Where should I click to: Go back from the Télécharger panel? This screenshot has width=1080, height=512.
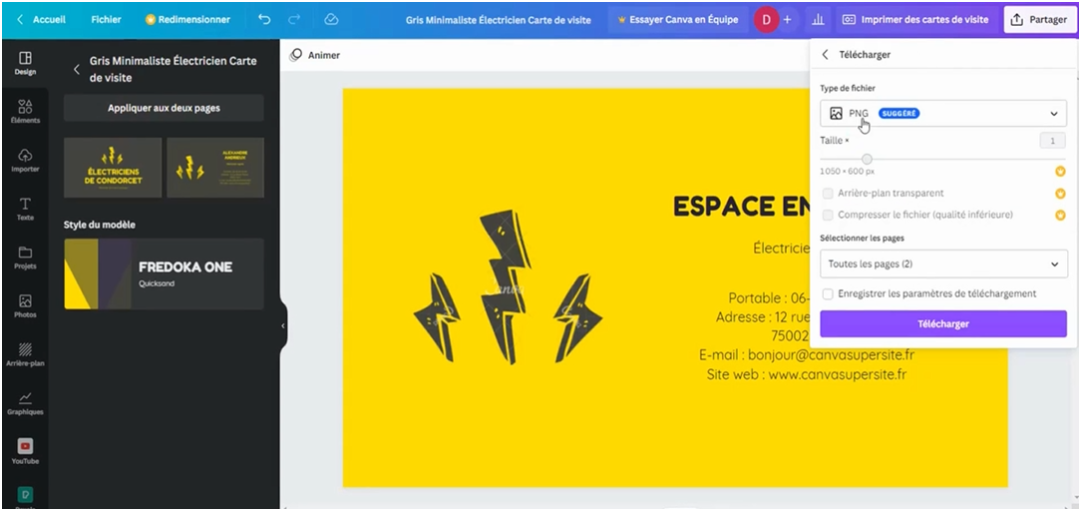(825, 55)
